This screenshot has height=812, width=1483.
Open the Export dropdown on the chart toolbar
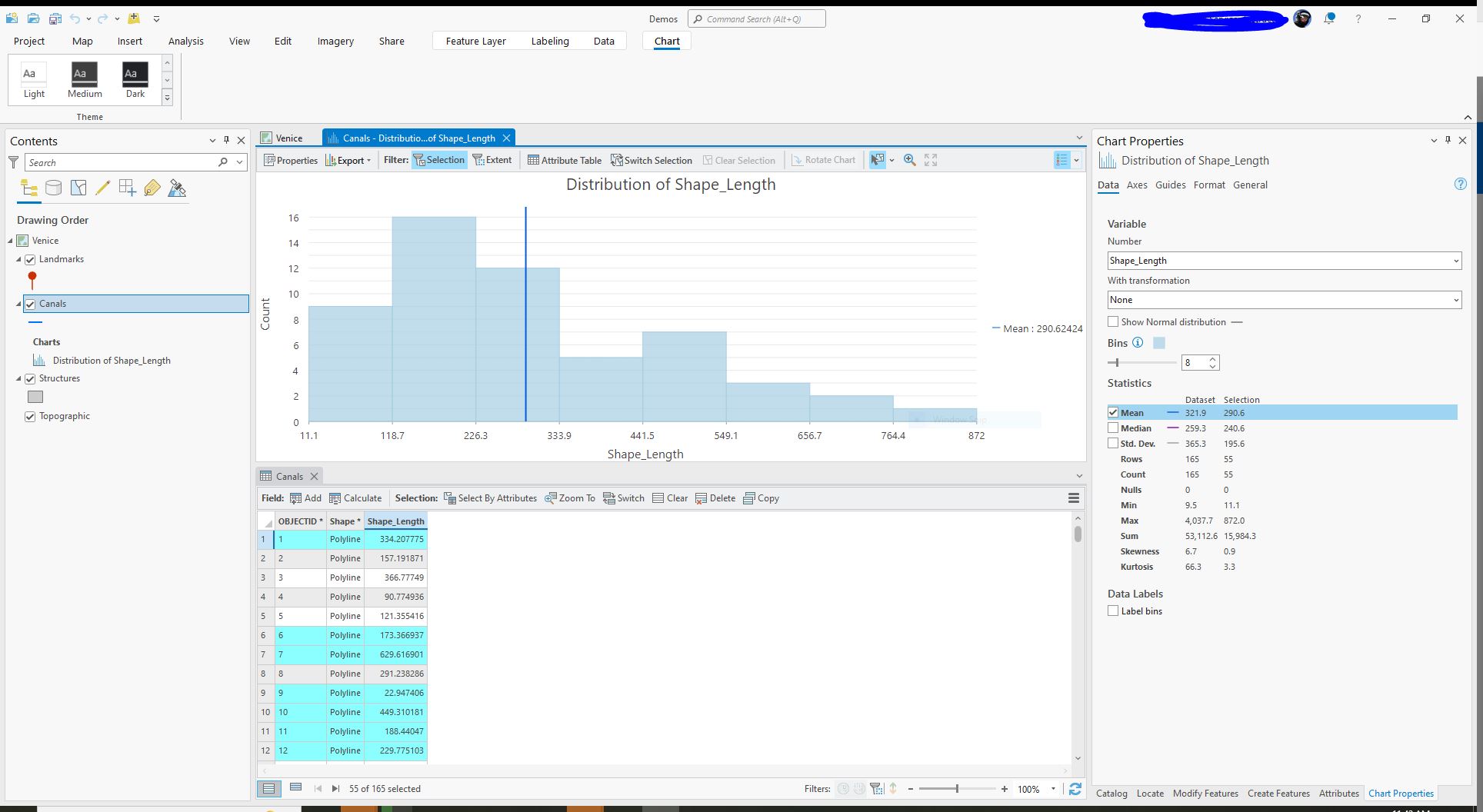pos(368,160)
